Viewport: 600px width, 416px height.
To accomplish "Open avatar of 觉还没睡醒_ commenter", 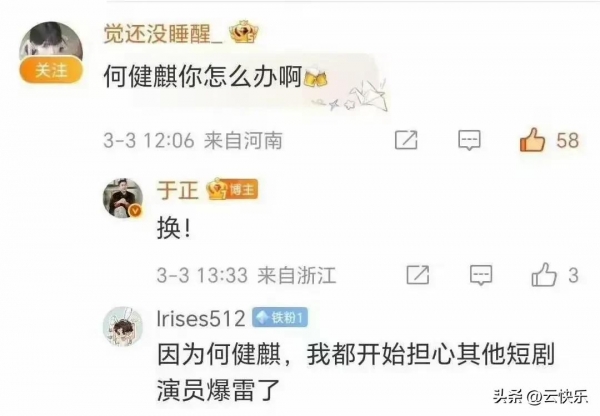I will [51, 44].
